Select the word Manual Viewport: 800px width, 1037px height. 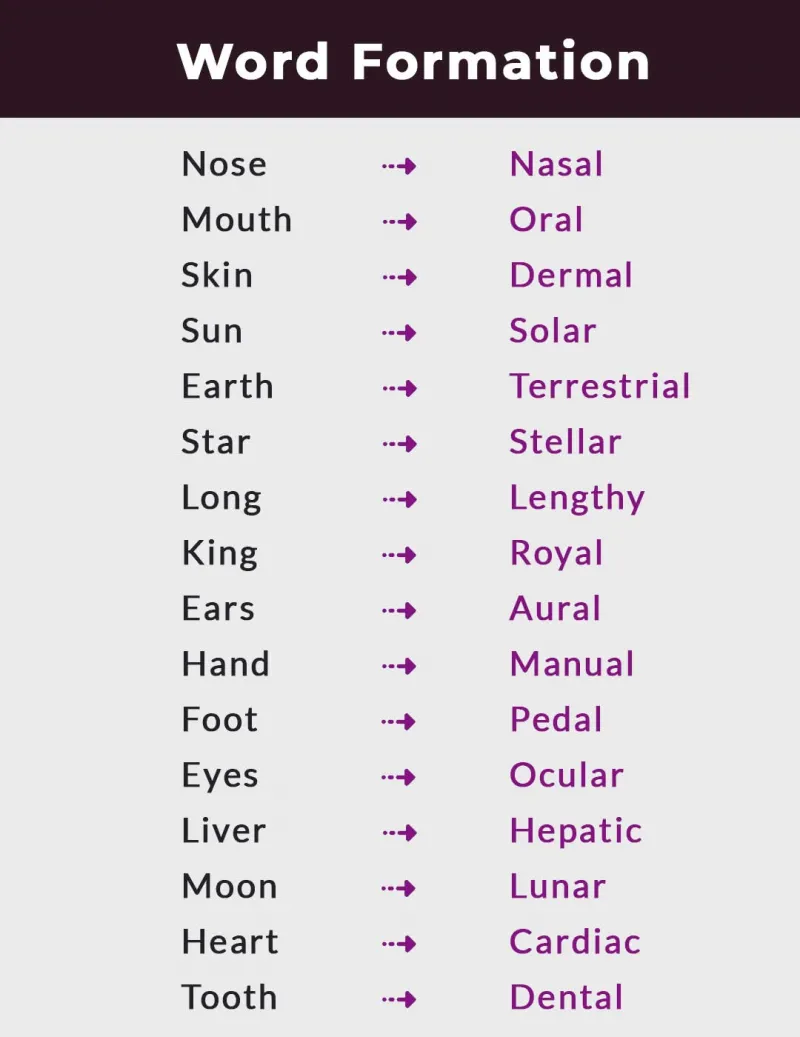coord(572,664)
